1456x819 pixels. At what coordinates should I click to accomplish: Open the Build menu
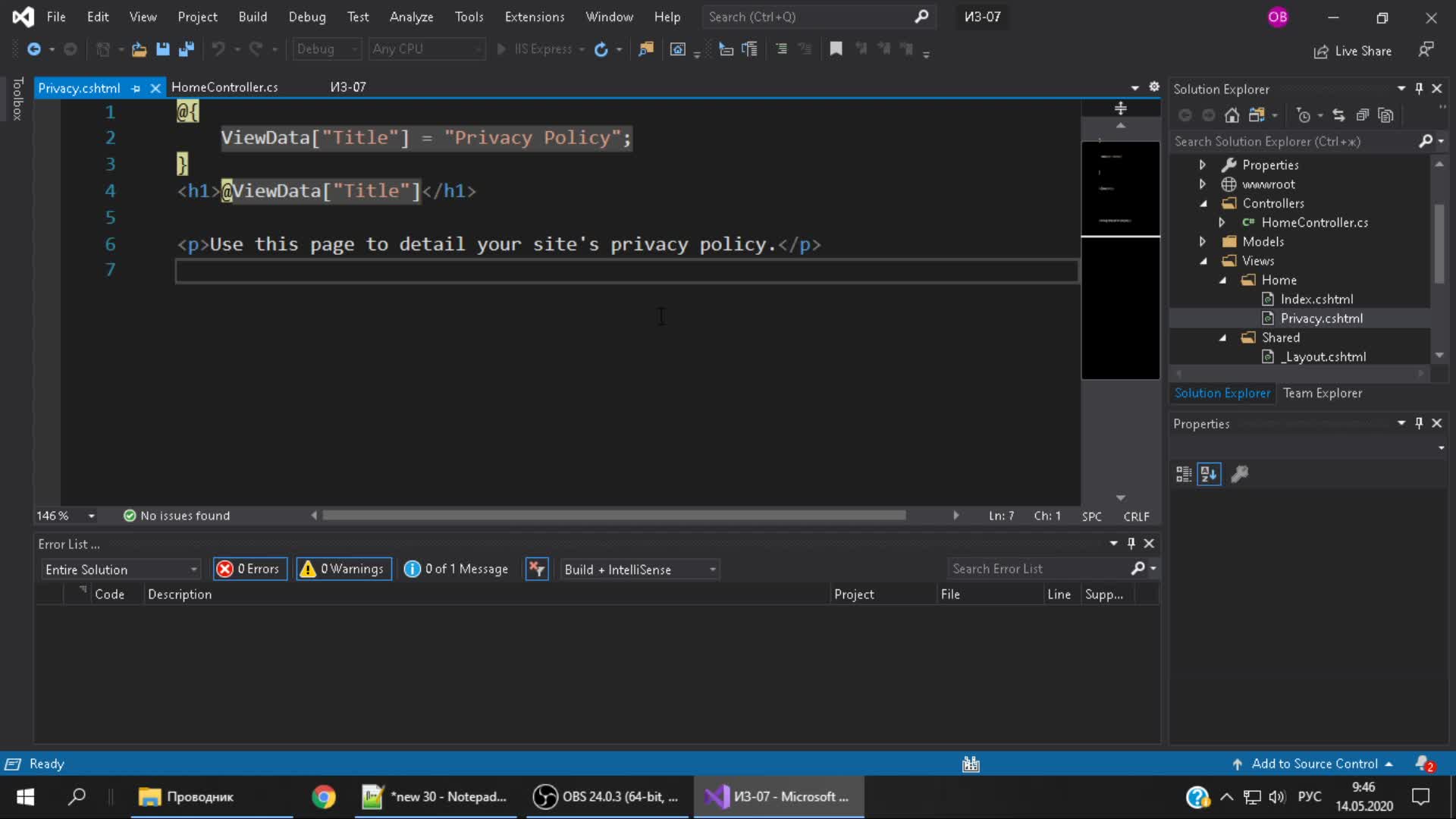coord(253,17)
